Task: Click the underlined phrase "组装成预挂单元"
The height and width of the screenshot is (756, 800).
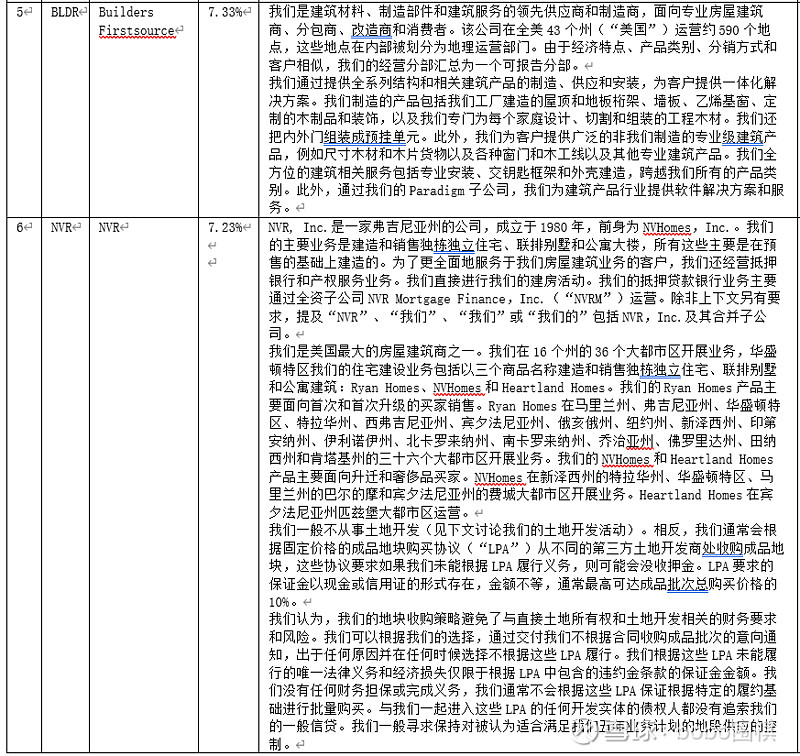Action: 371,137
